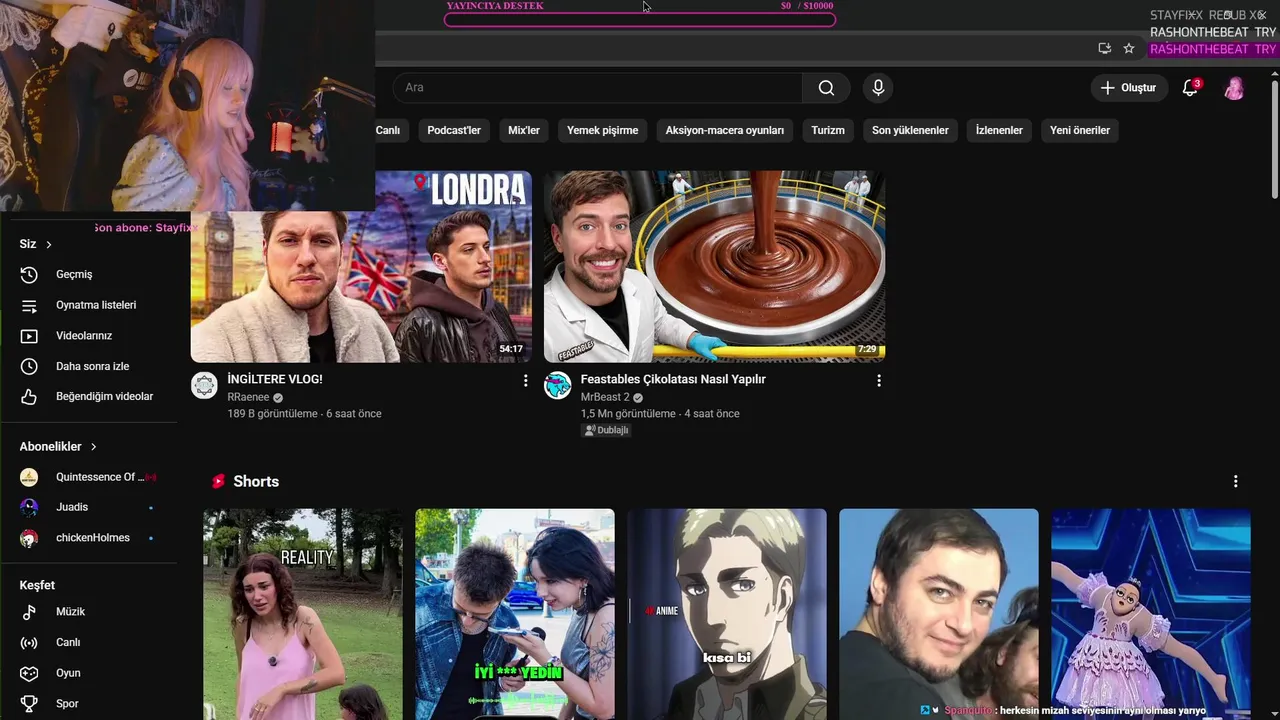
Task: Open Spor trophy icon under Keşfet
Action: pos(29,704)
